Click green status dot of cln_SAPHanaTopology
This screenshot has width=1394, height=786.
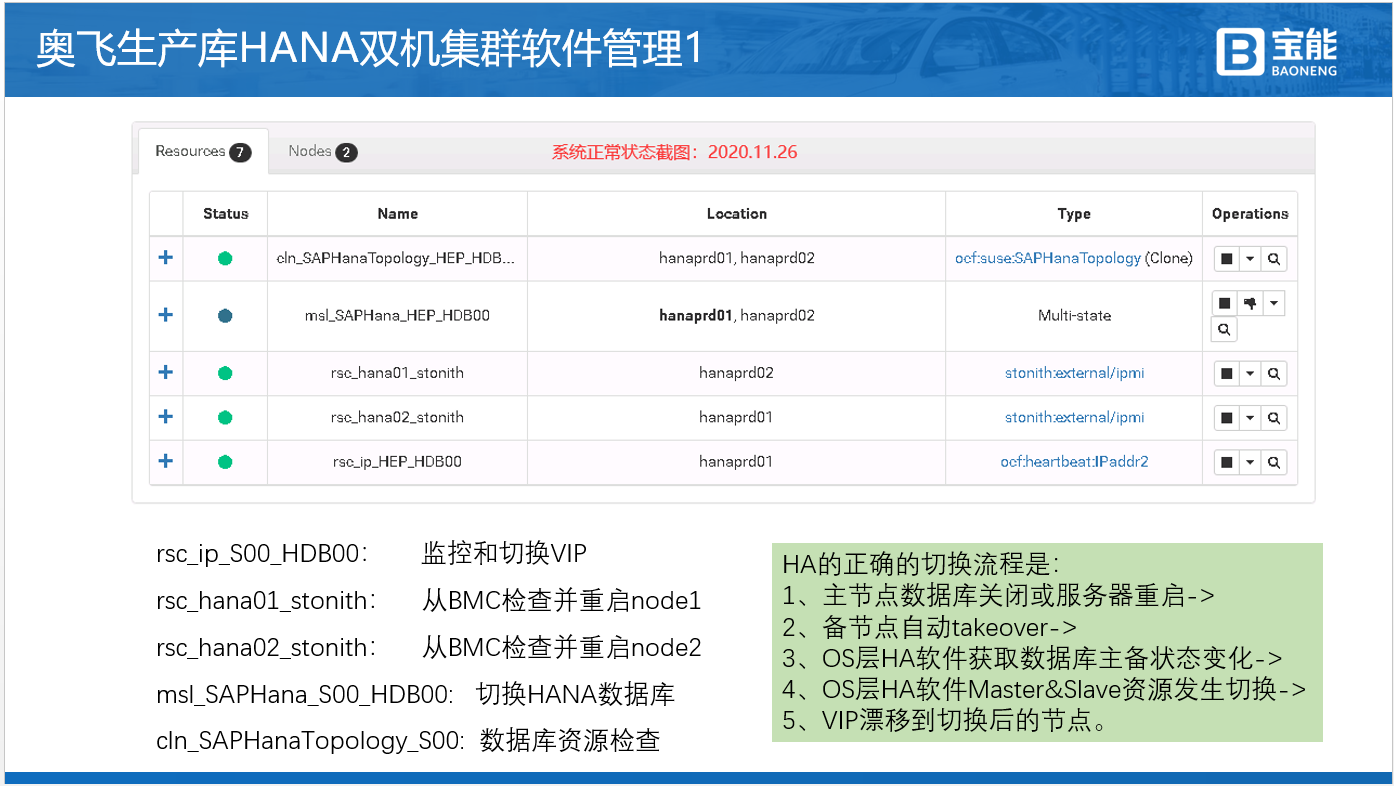click(225, 258)
